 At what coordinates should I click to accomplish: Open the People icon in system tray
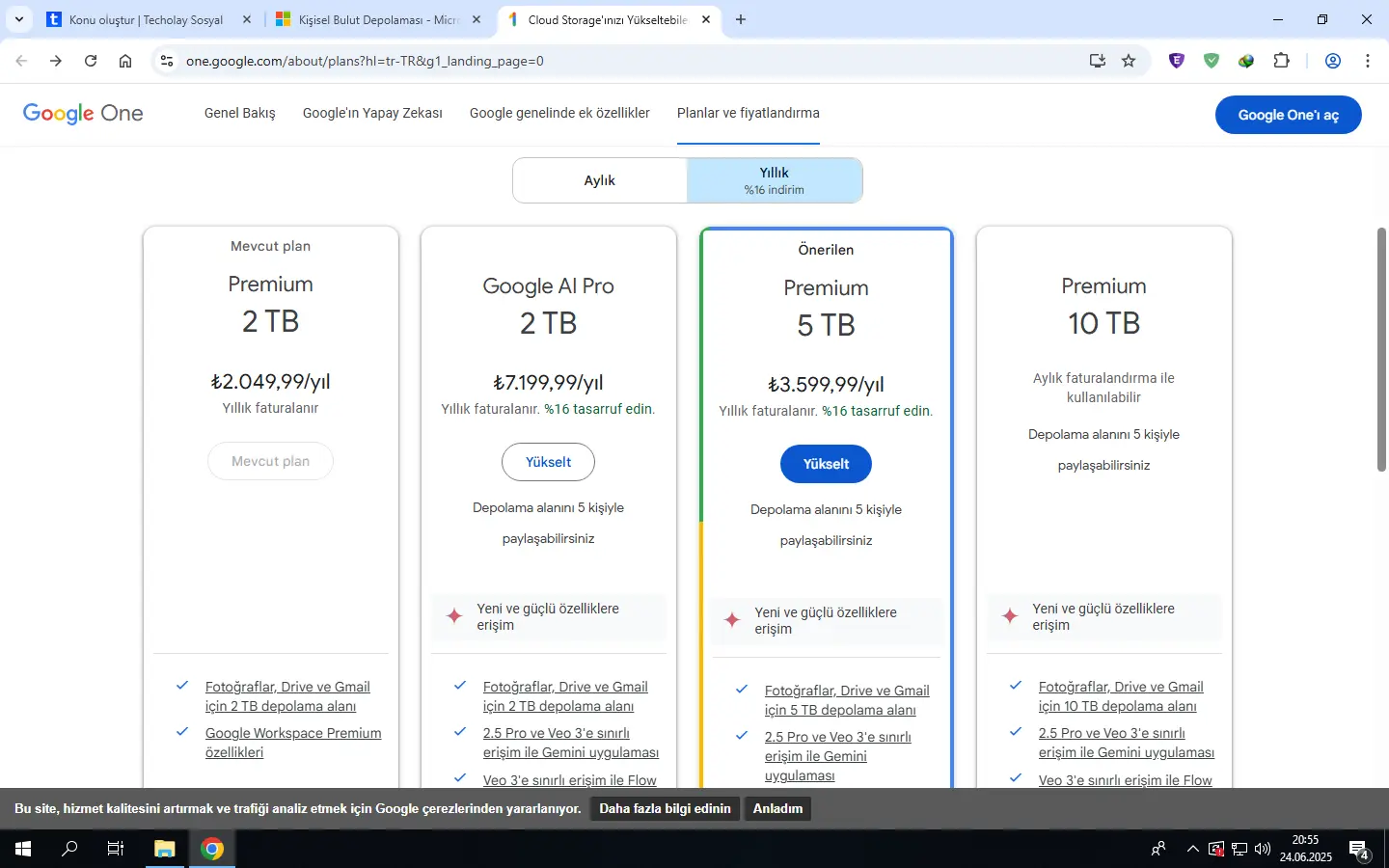(x=1158, y=849)
